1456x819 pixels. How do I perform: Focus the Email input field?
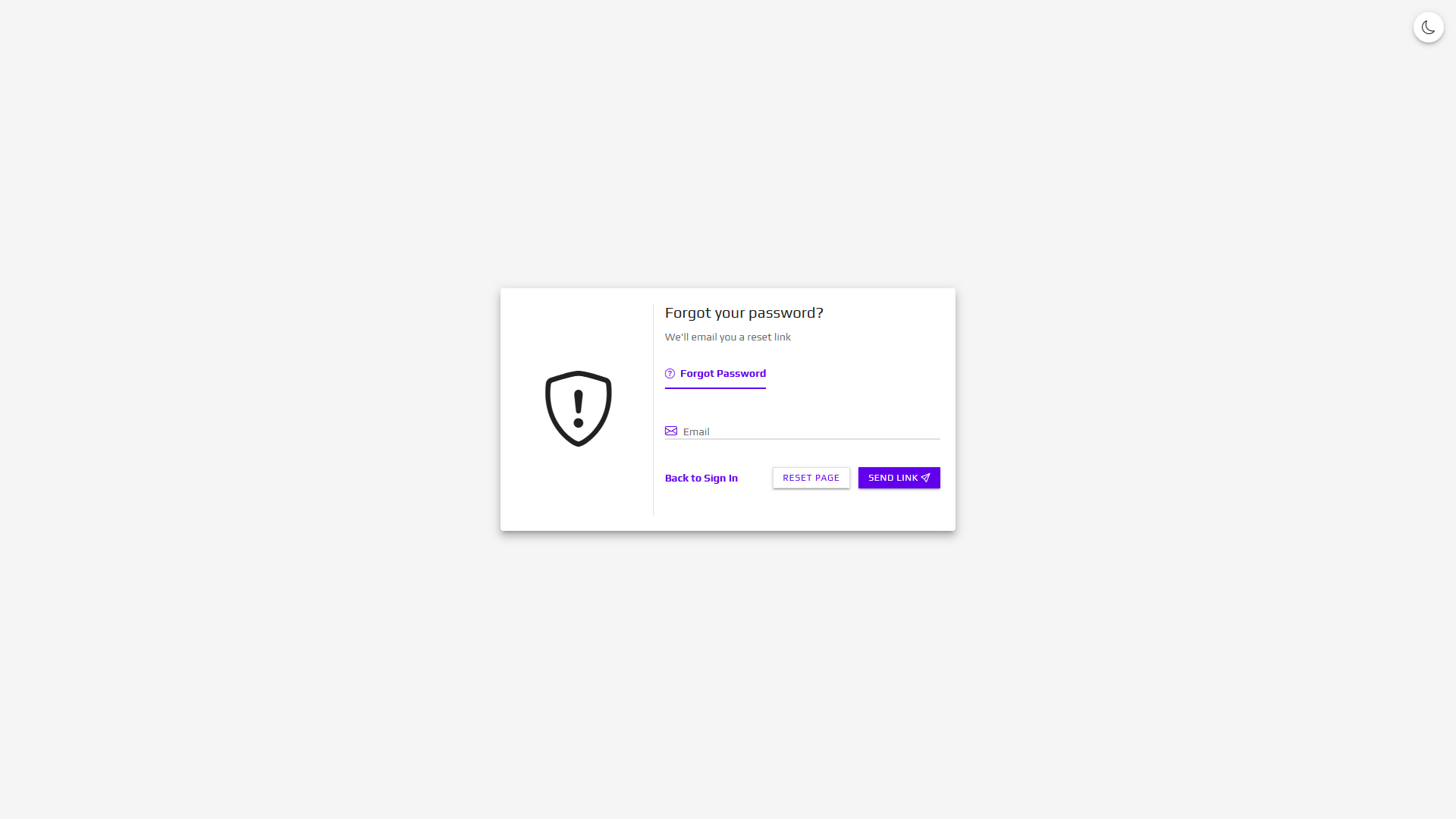pyautogui.click(x=802, y=431)
